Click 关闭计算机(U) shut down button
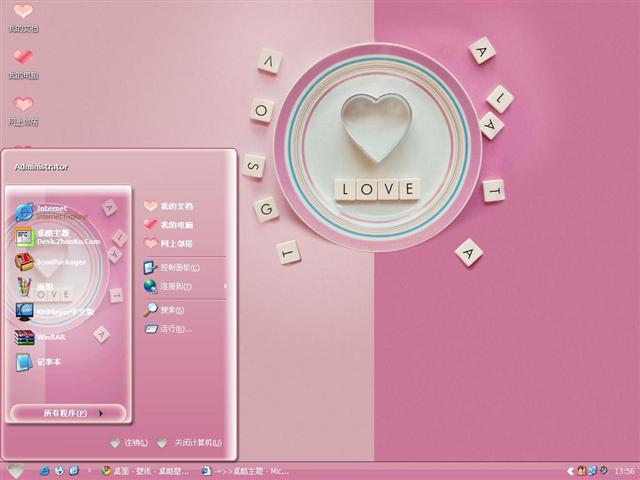Screen dimensions: 640x480 pos(190,442)
